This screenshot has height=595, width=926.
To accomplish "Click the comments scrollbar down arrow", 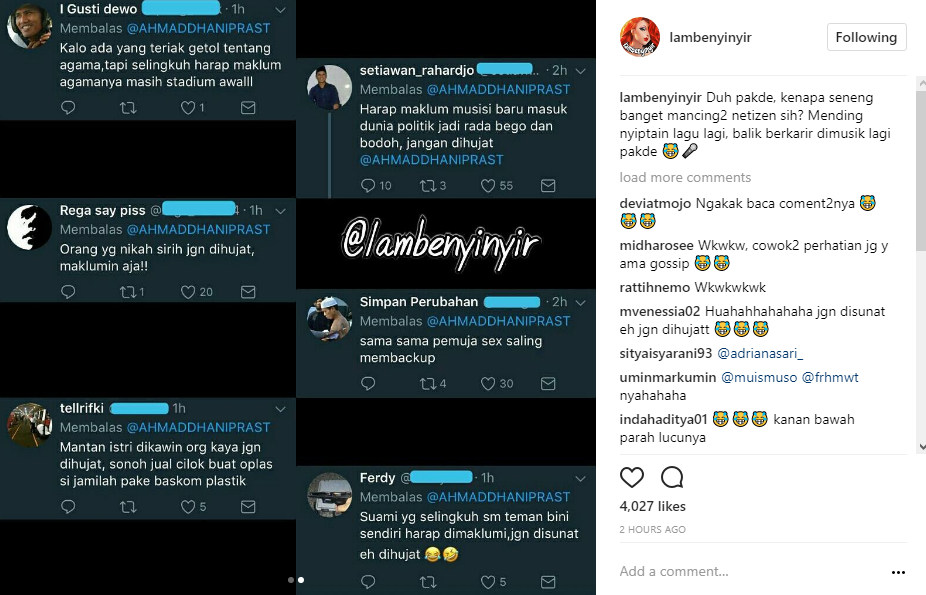I will click(x=922, y=447).
